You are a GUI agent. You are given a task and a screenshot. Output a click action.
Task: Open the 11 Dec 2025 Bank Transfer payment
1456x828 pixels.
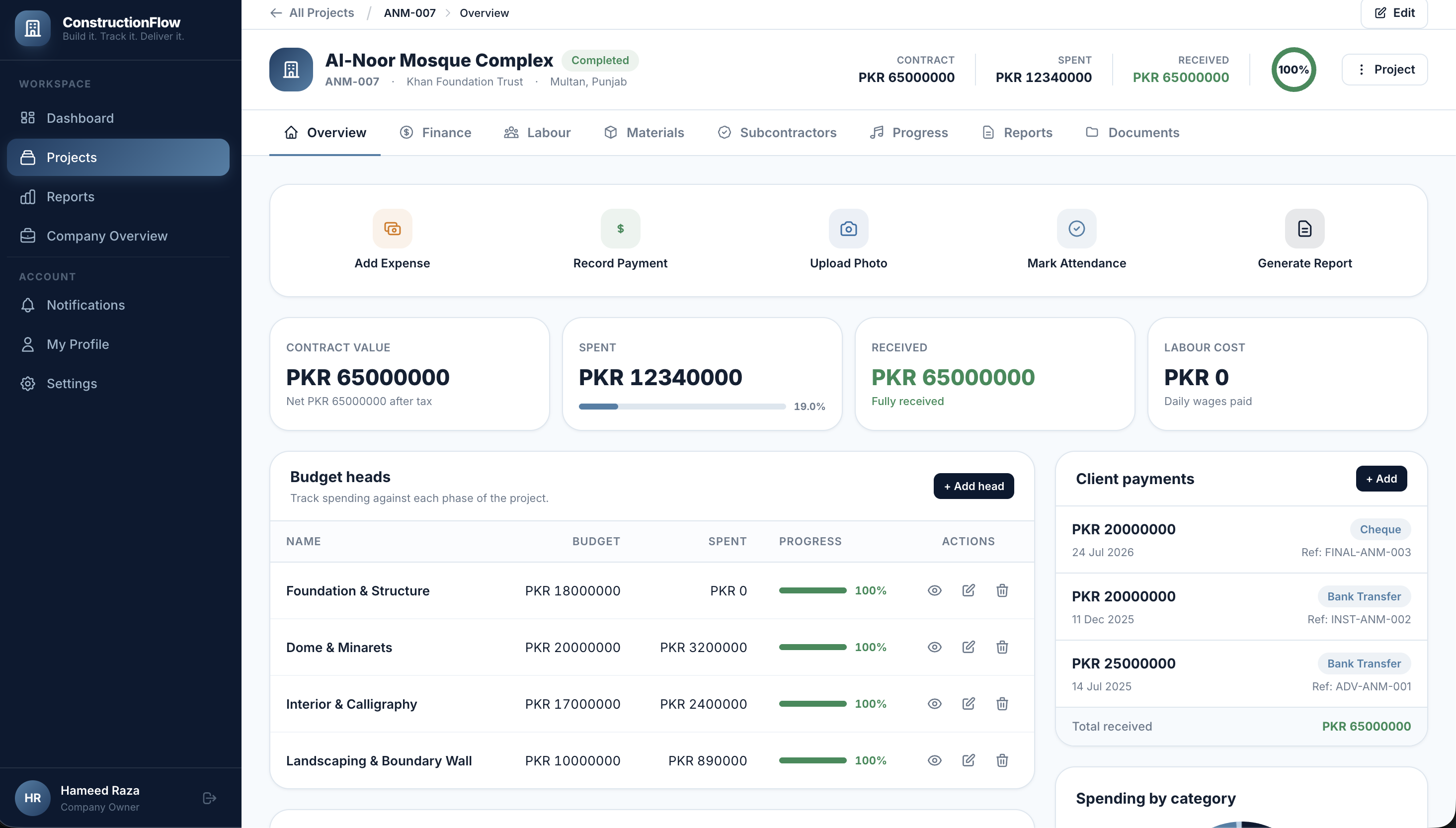click(x=1241, y=607)
